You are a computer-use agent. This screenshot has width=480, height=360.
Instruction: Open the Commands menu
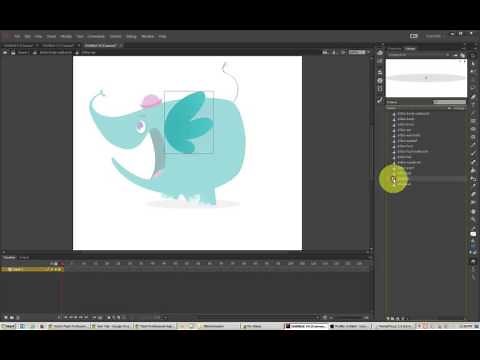point(96,36)
